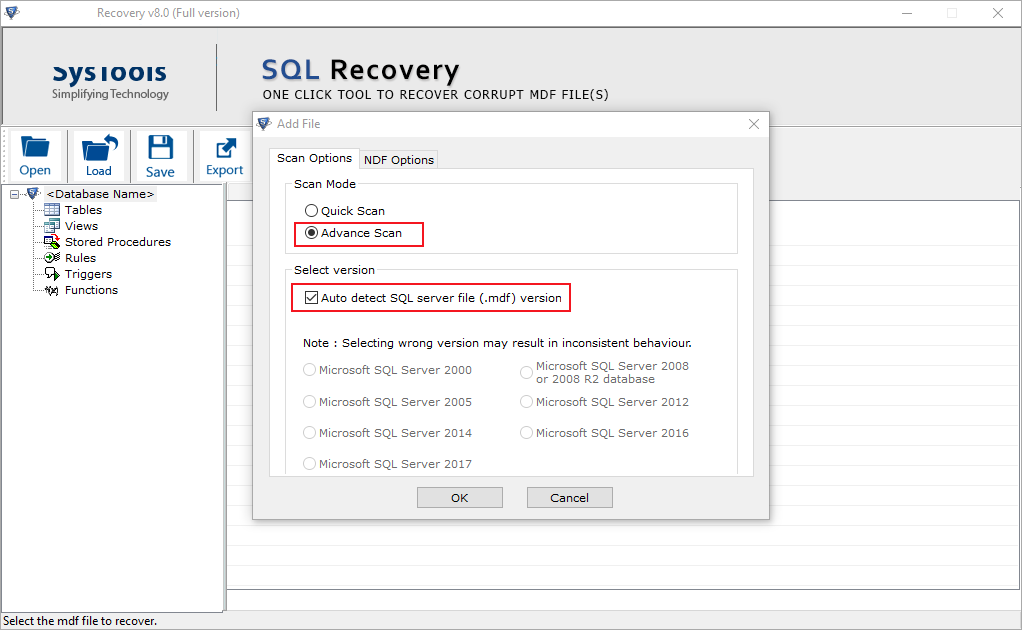Select the <Database Name> tree item
Viewport: 1022px width, 630px height.
coord(100,194)
